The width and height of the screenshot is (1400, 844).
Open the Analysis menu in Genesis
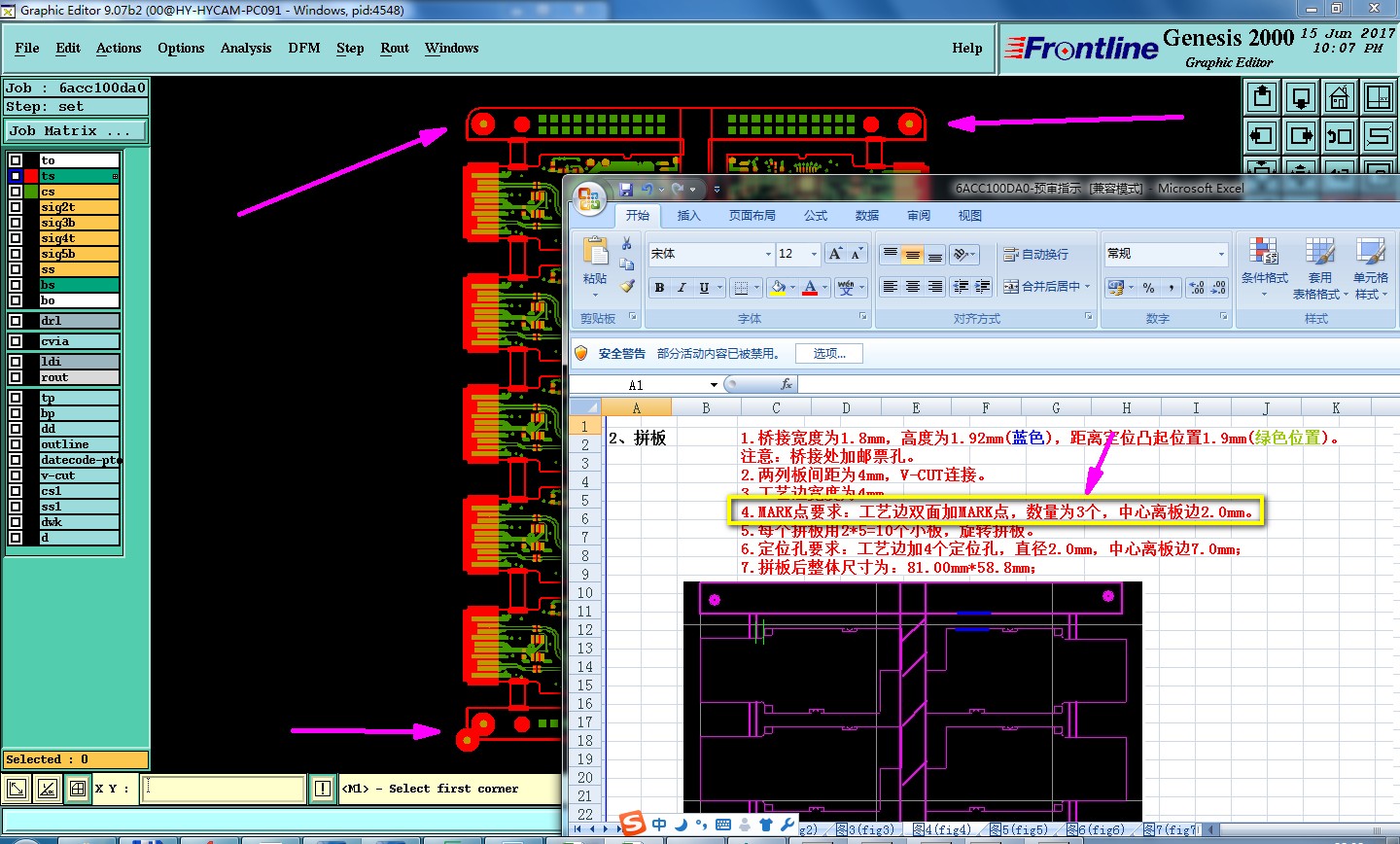tap(246, 48)
